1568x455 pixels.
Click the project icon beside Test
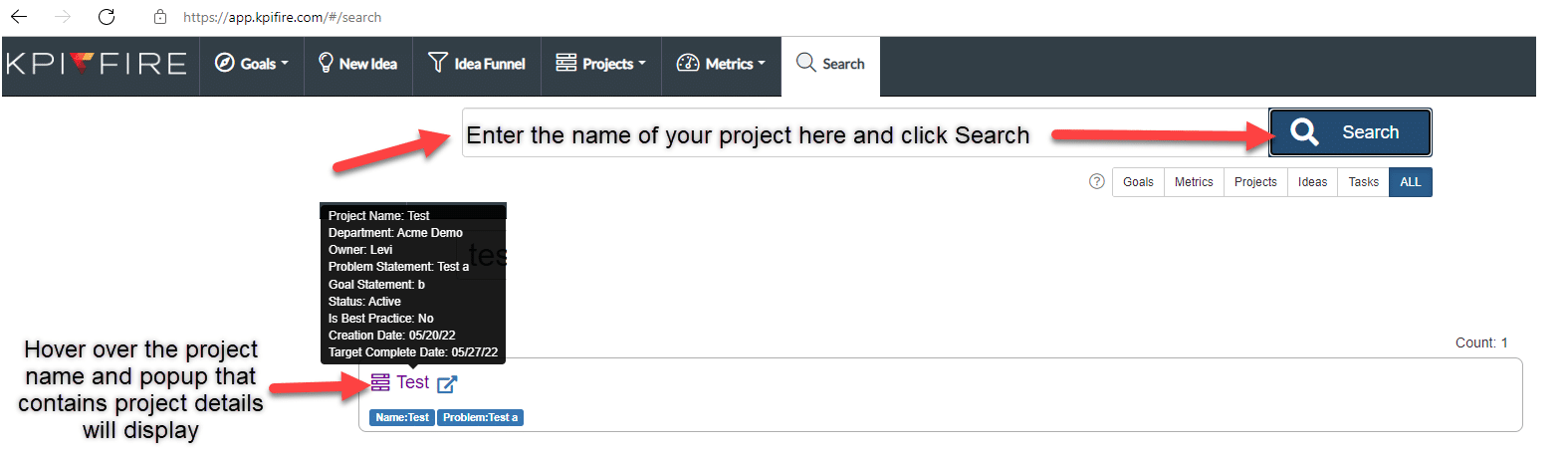point(380,382)
